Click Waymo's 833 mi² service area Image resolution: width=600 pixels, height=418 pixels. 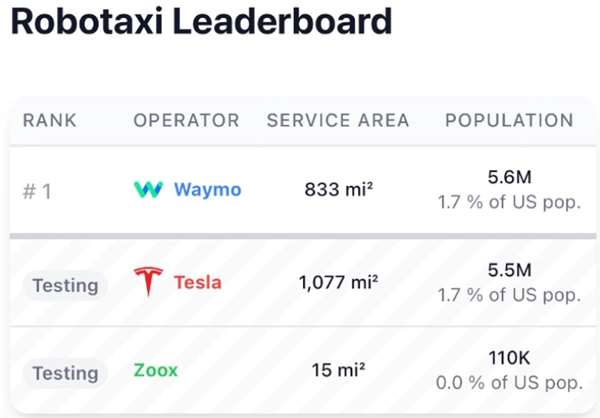(338, 189)
